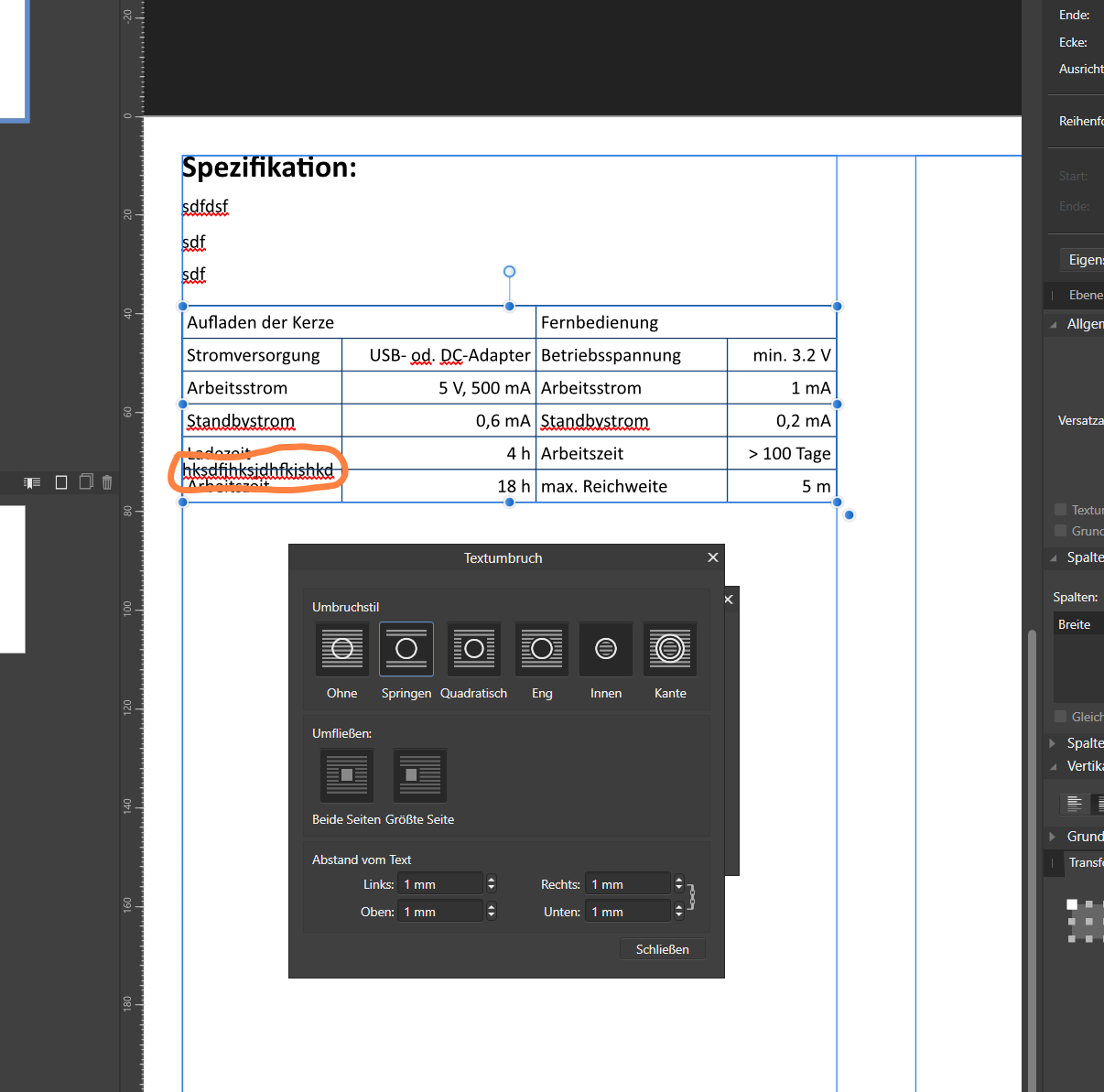Toggle the Grund checkbox below Textur
The width and height of the screenshot is (1104, 1092).
pyautogui.click(x=1060, y=531)
